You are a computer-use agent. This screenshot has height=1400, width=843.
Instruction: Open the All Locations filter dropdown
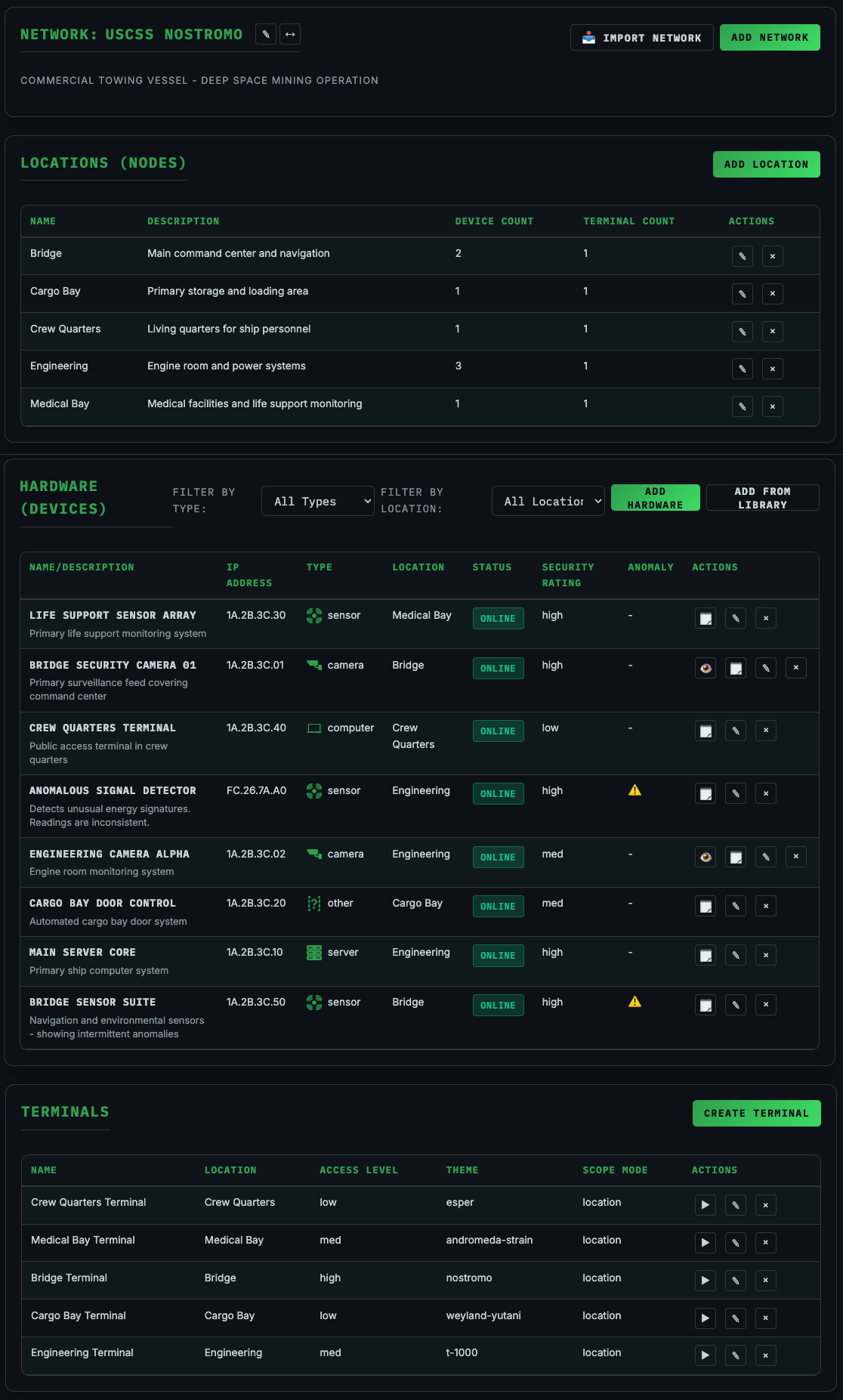pos(548,501)
